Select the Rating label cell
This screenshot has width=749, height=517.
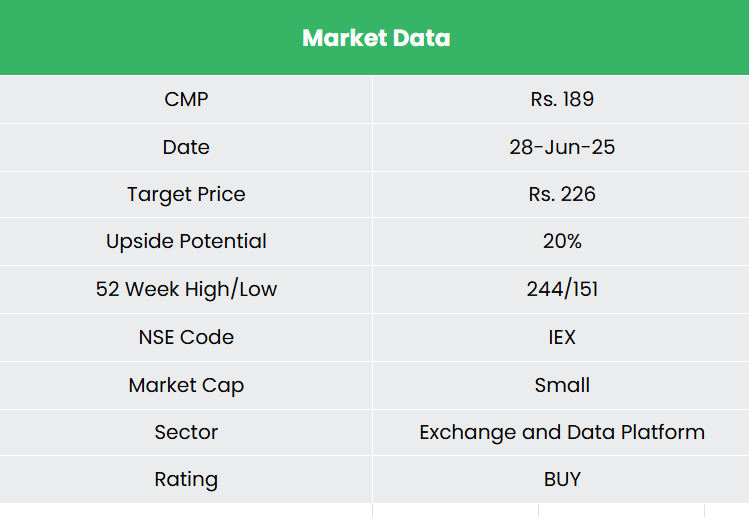point(186,479)
